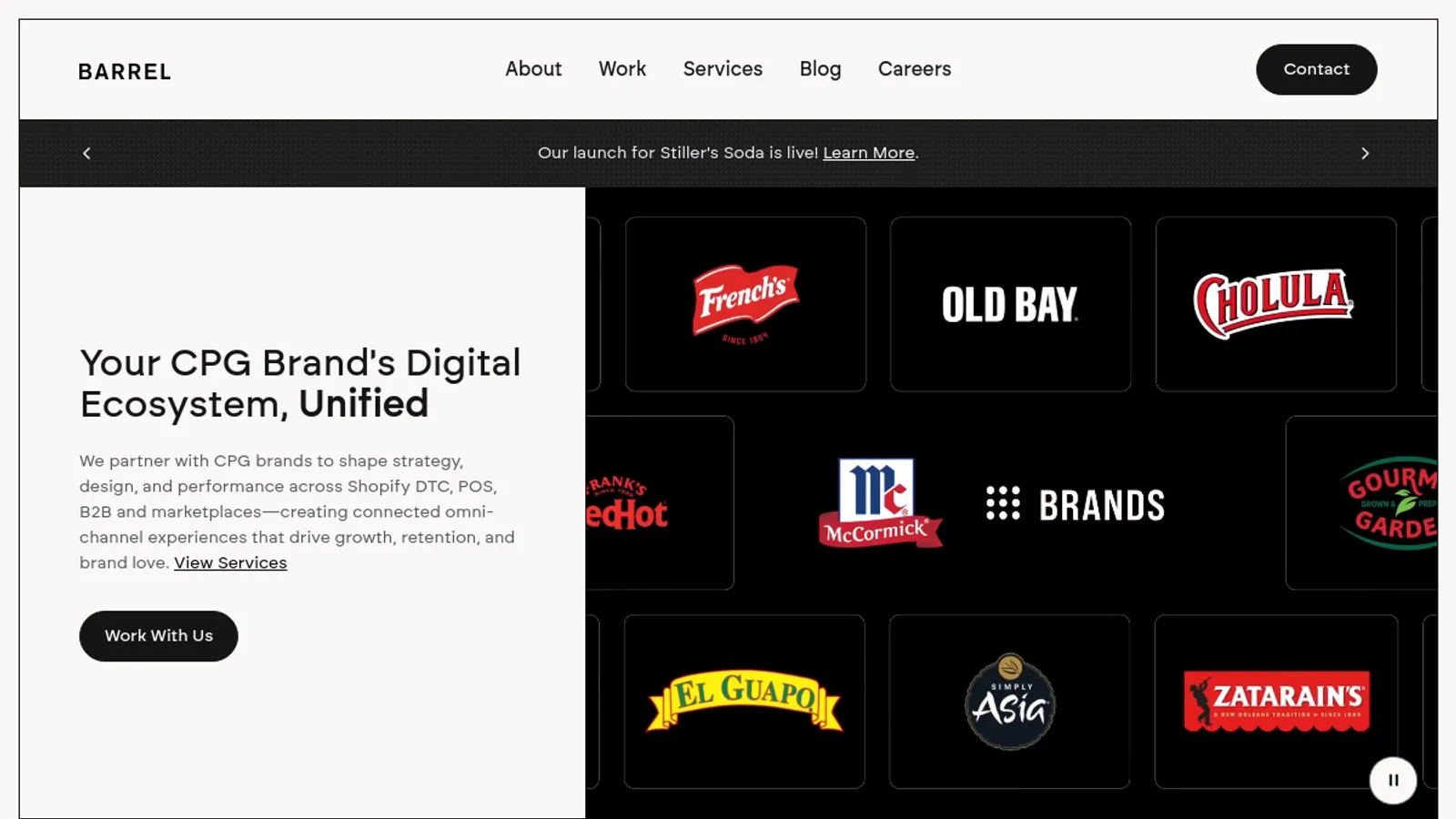Click the Frank's RedHot logo card
Viewport: 1456px width, 819px height.
tap(660, 502)
